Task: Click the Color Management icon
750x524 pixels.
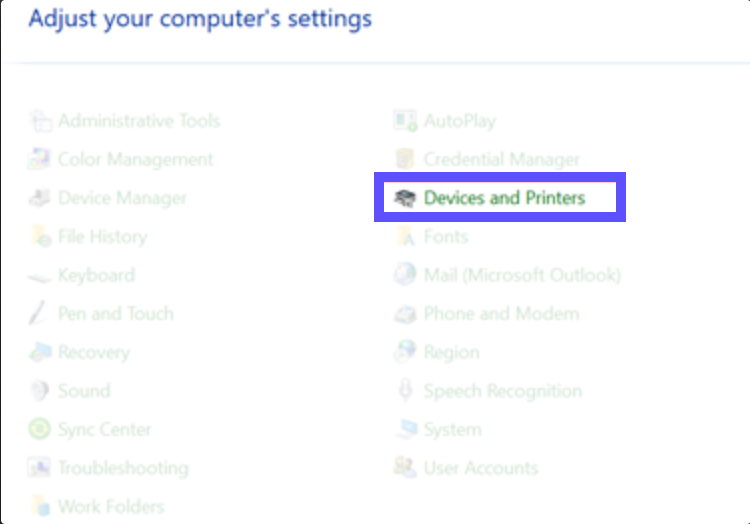Action: point(40,160)
